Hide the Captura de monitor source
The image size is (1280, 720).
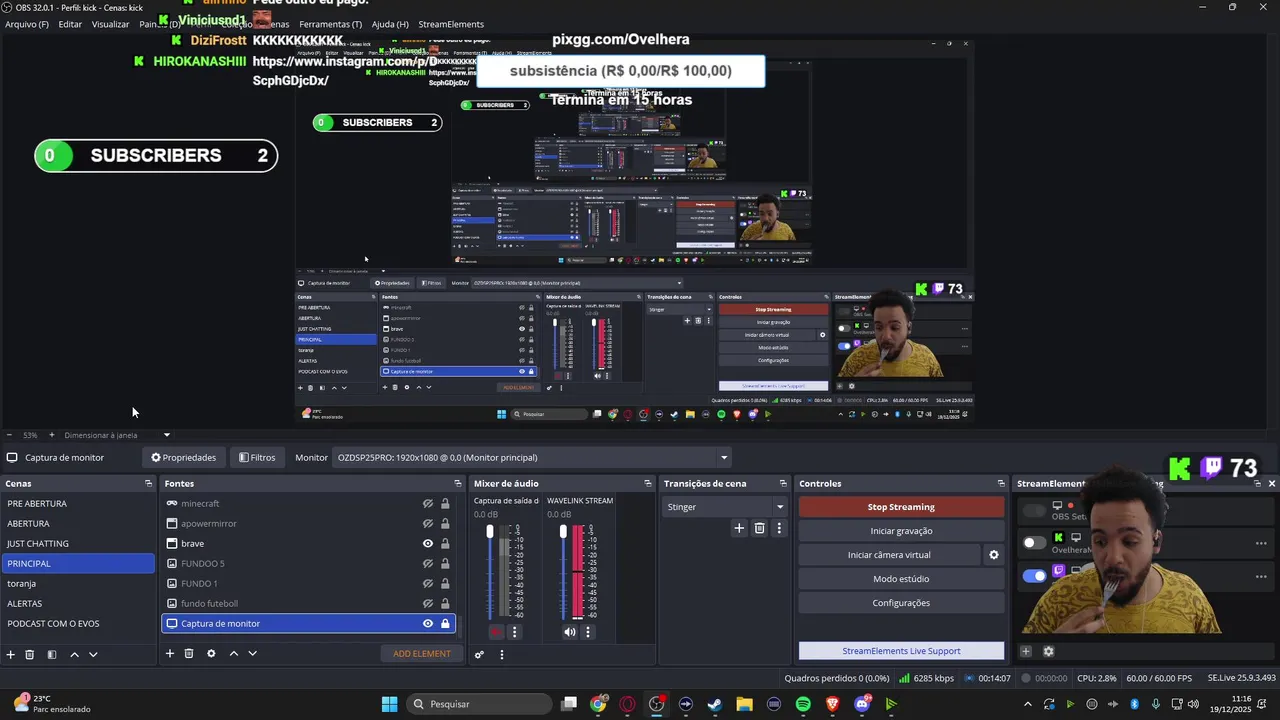[427, 624]
